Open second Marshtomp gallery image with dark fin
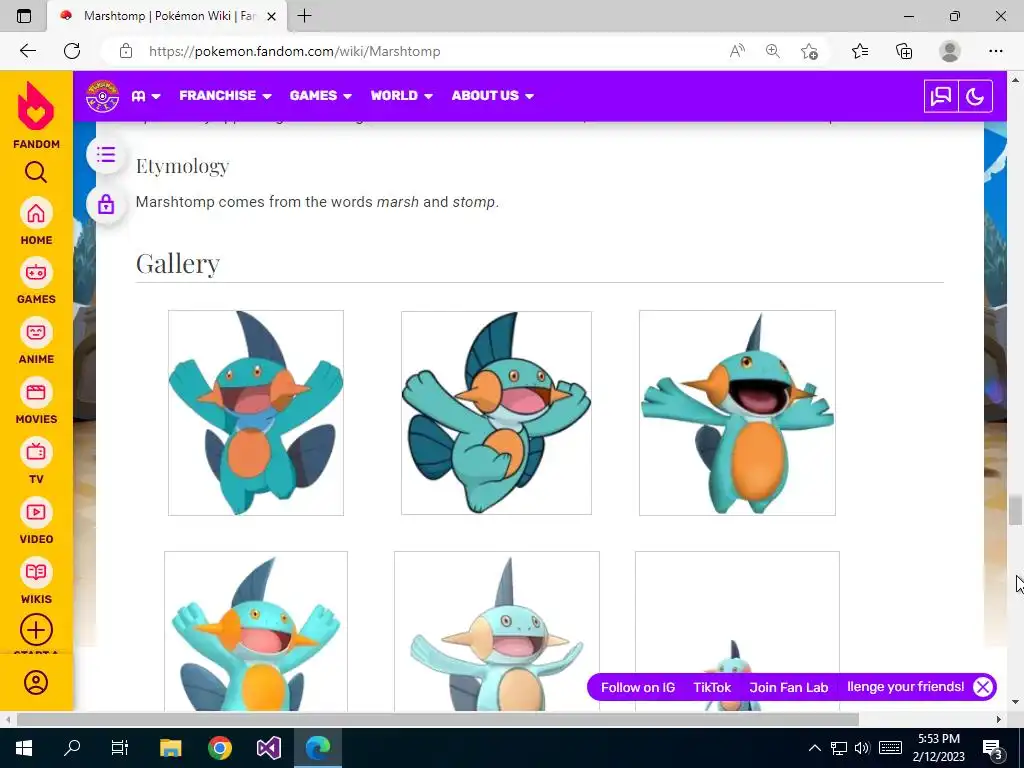 [496, 413]
